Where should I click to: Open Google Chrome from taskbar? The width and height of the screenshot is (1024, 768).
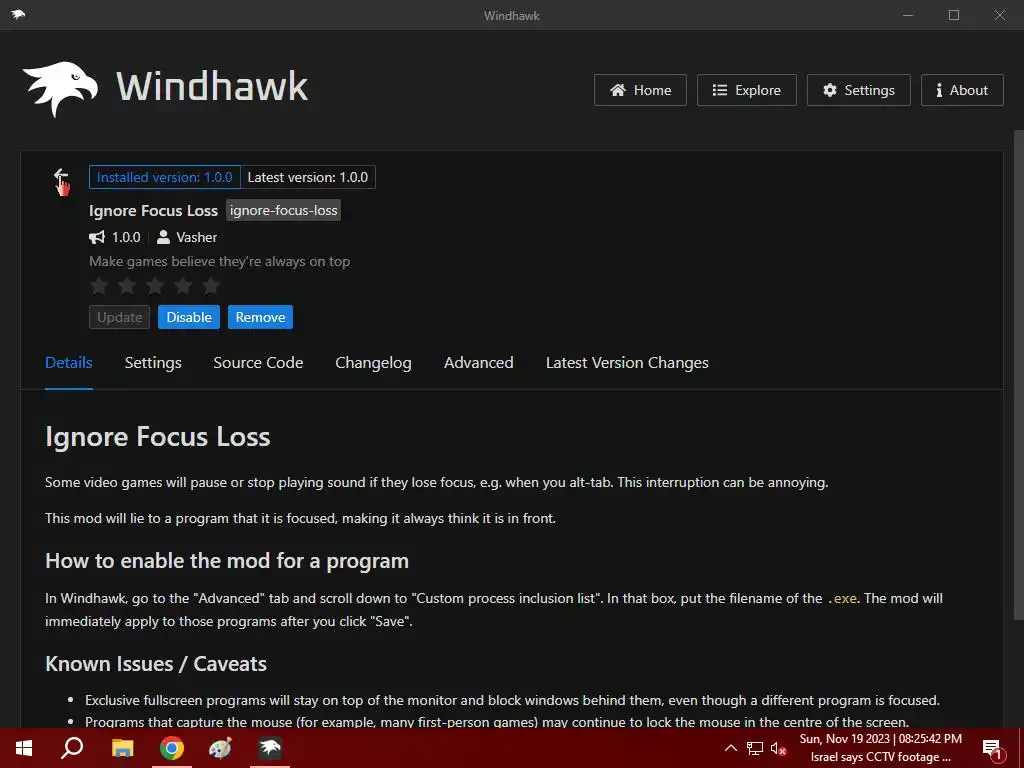pyautogui.click(x=172, y=748)
